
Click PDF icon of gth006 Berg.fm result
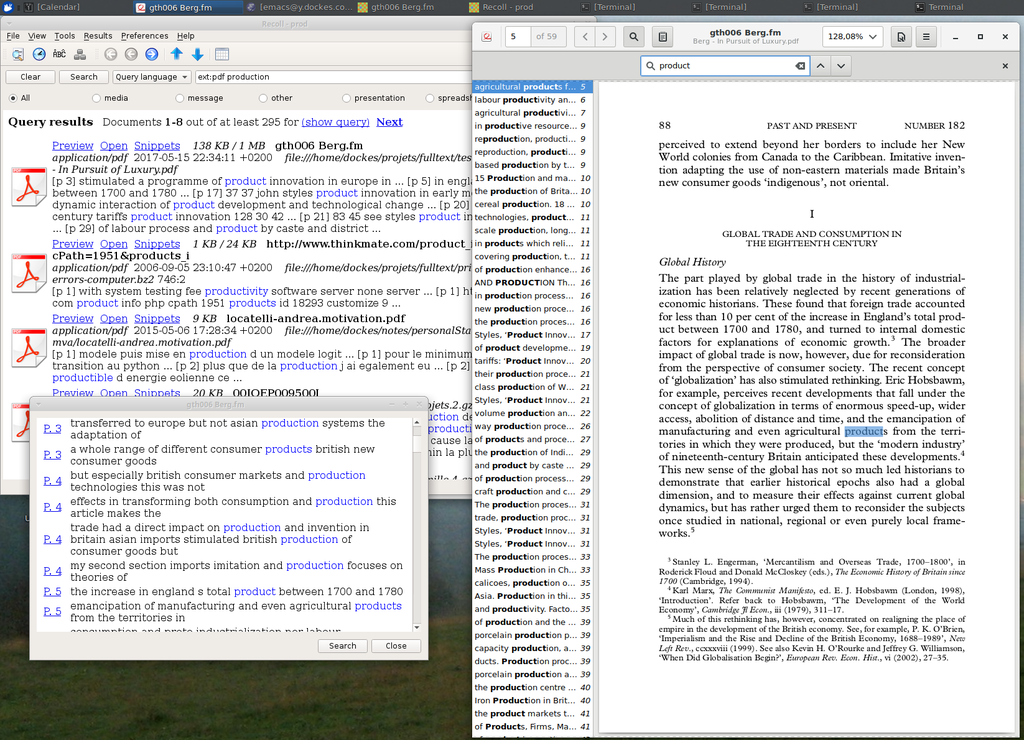pos(28,187)
